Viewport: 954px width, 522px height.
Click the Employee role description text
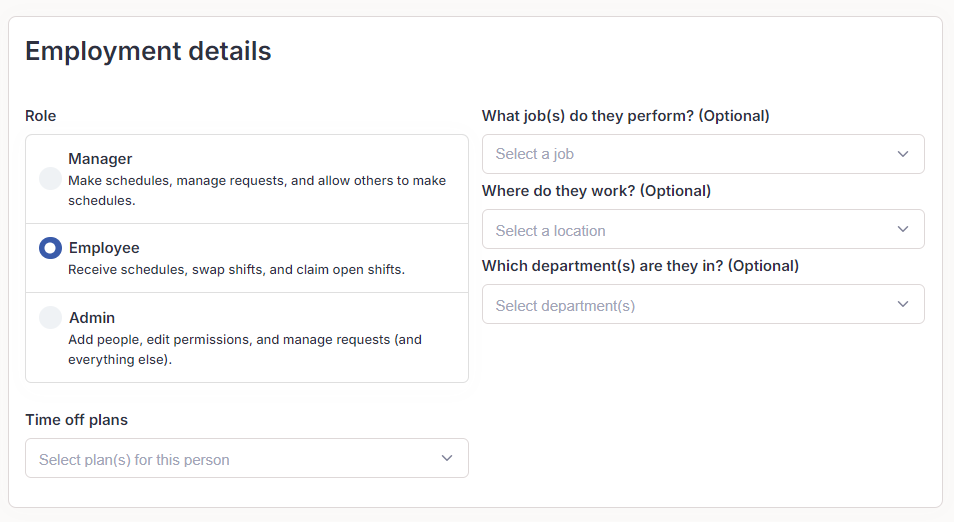click(236, 270)
